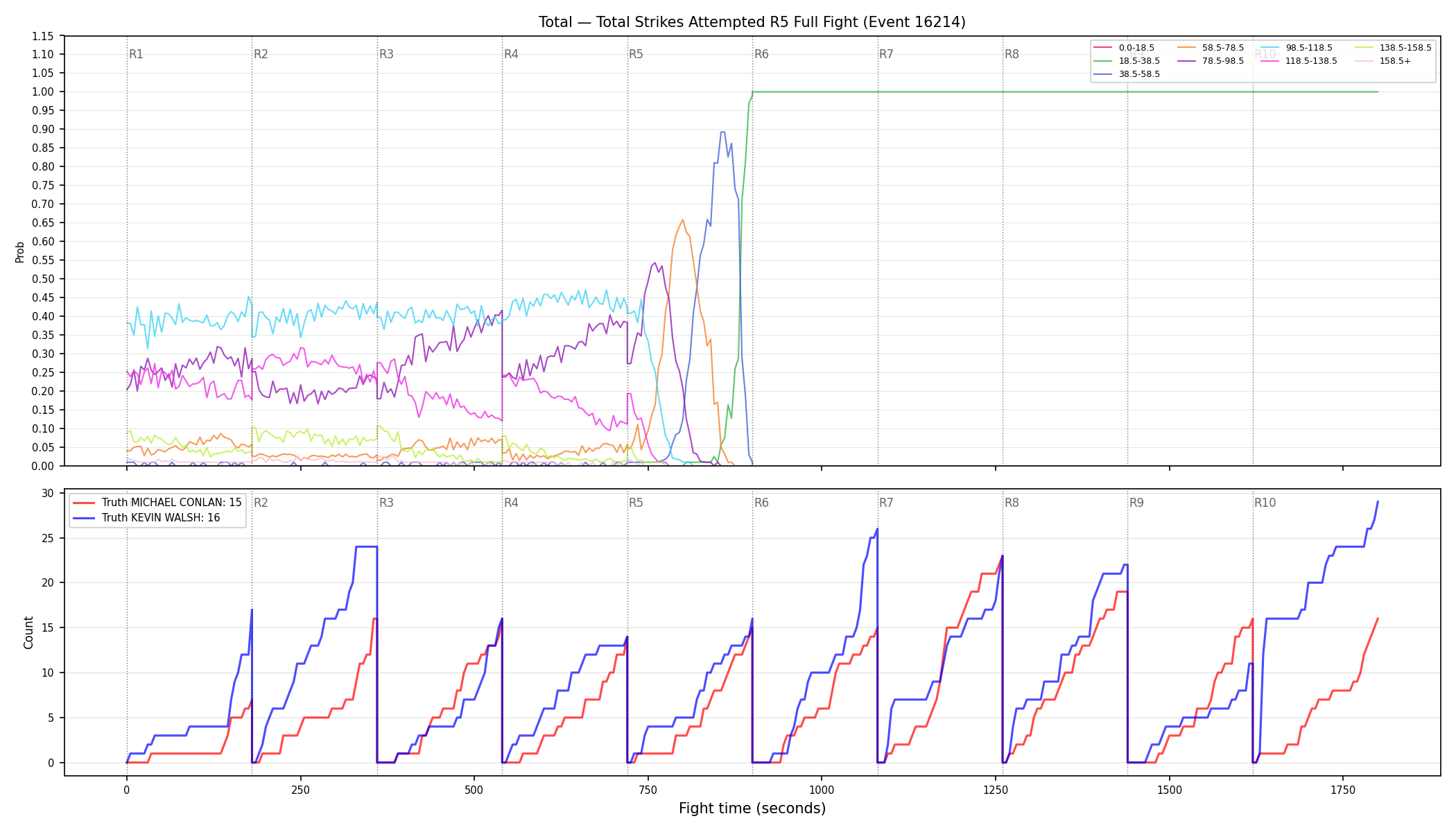Click the '0.90' tick on the Prob axis
Image resolution: width=1456 pixels, height=832 pixels.
tap(43, 129)
